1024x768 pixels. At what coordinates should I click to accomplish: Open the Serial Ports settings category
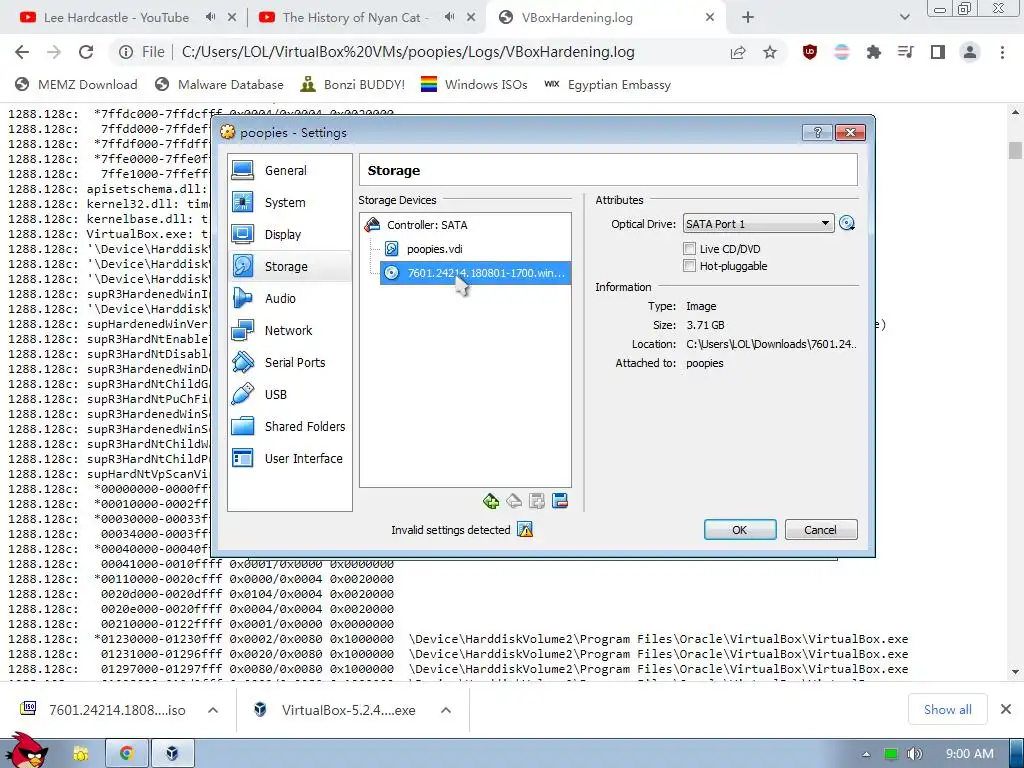[x=289, y=362]
